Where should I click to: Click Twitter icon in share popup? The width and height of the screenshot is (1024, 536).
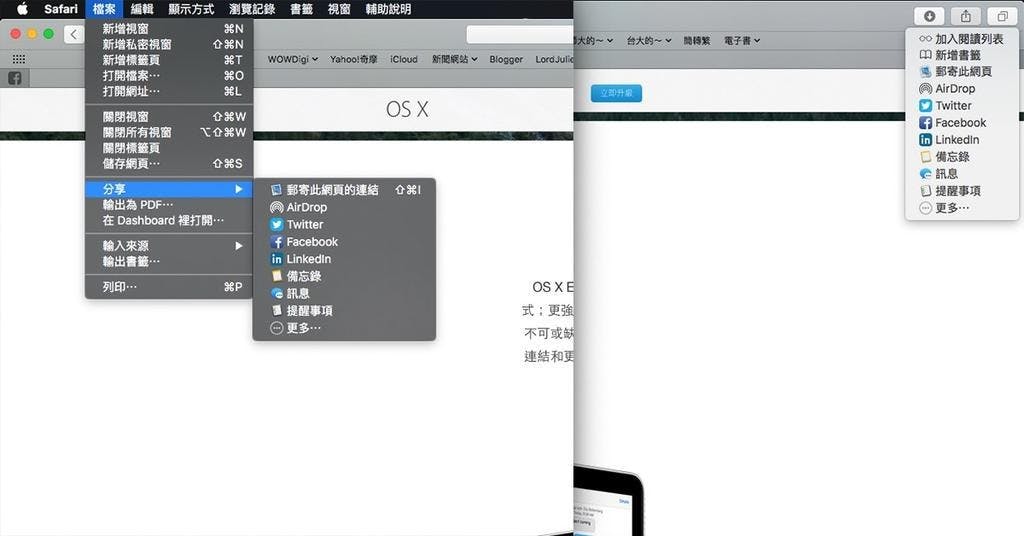pos(925,106)
